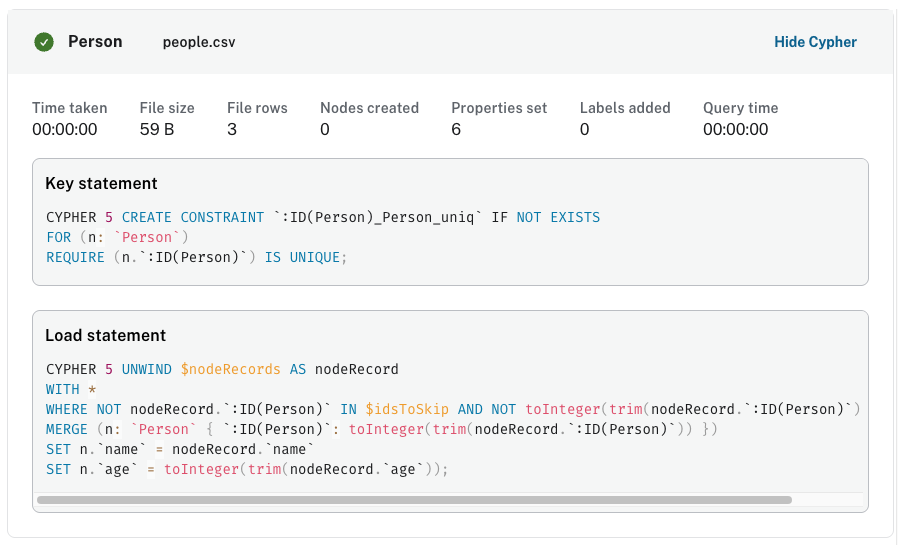Image resolution: width=898 pixels, height=545 pixels.
Task: Click the people.csv file name
Action: (x=199, y=43)
